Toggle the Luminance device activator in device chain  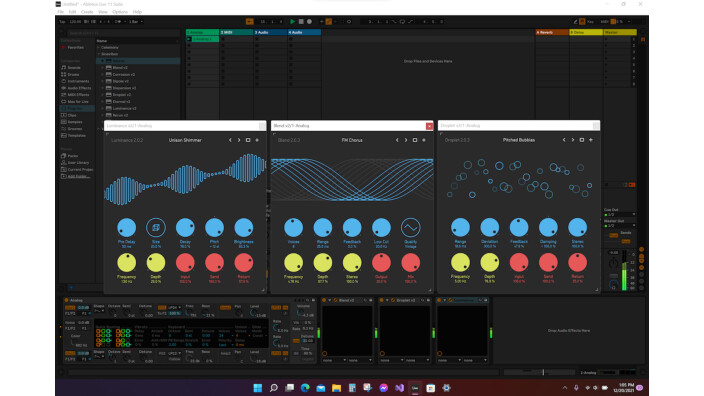point(439,300)
